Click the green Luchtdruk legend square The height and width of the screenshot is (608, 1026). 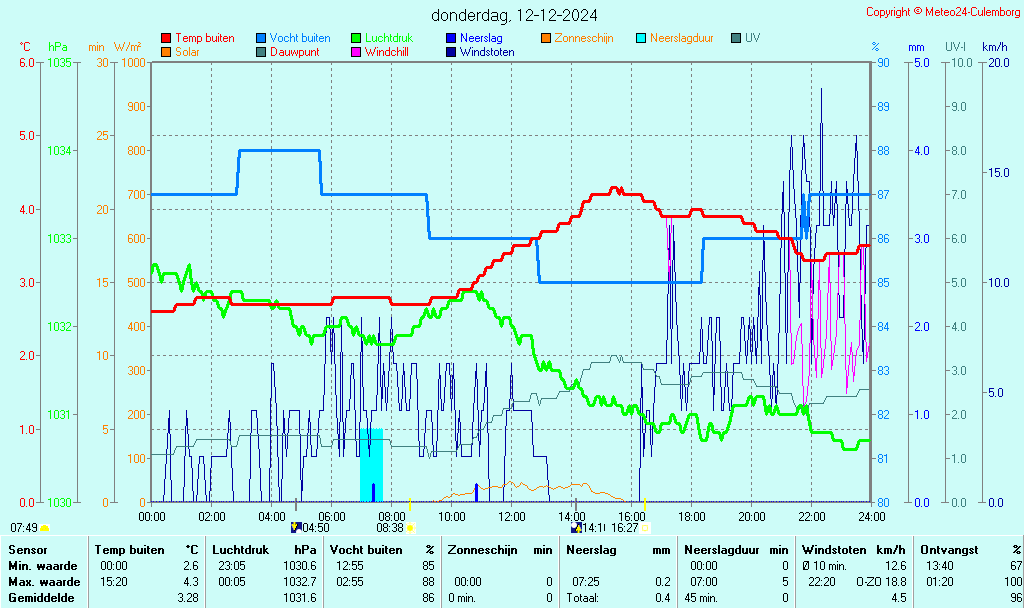point(356,38)
